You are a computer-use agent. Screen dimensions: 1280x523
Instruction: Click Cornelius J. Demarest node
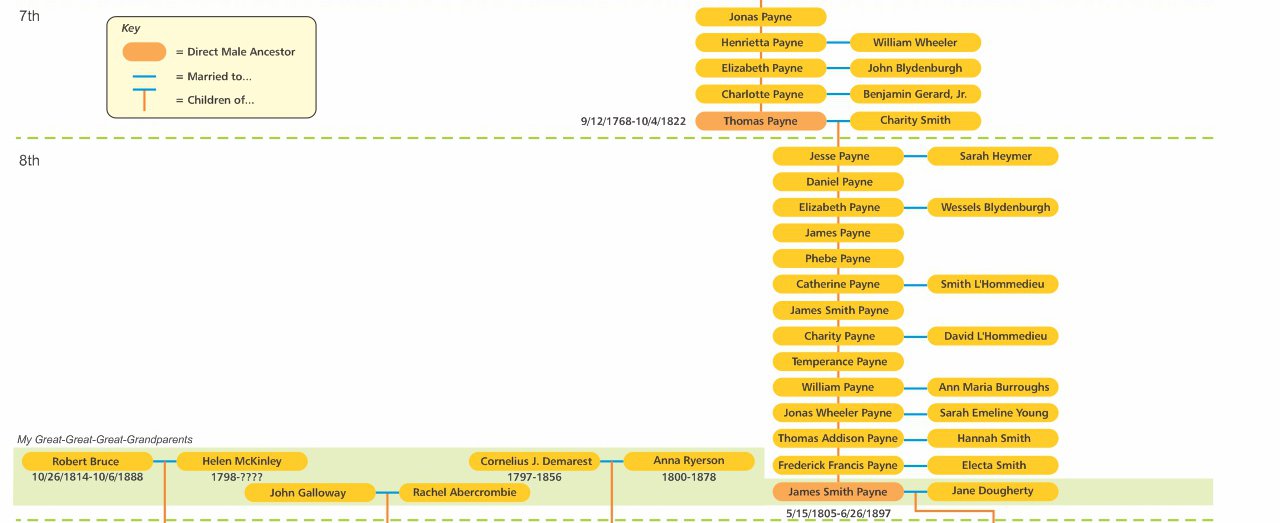point(534,462)
